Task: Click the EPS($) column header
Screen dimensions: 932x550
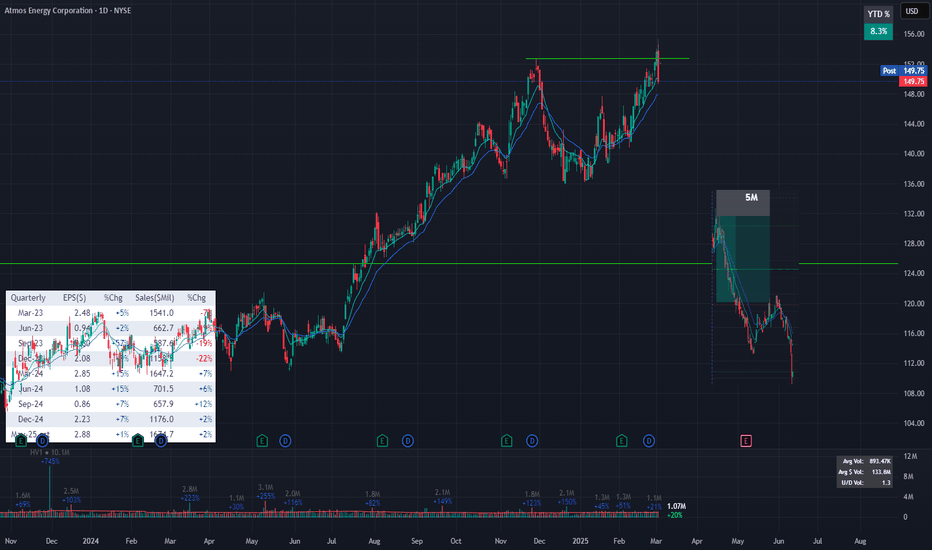Action: click(75, 297)
